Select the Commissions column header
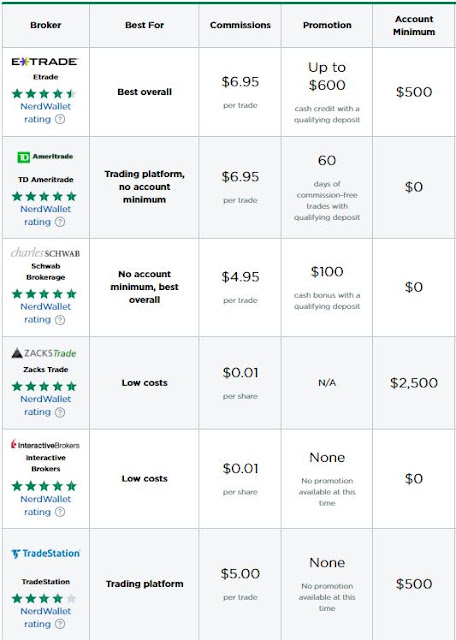This screenshot has width=456, height=640. point(240,25)
